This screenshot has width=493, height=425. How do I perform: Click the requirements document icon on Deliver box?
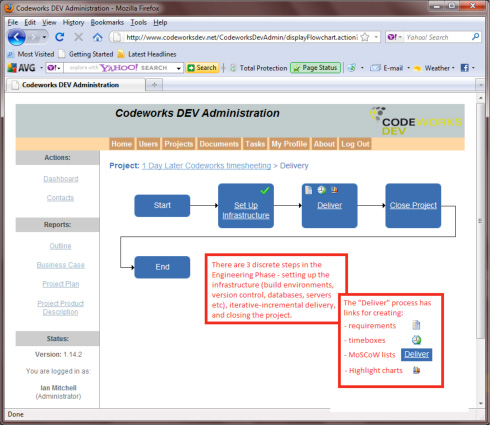(309, 190)
